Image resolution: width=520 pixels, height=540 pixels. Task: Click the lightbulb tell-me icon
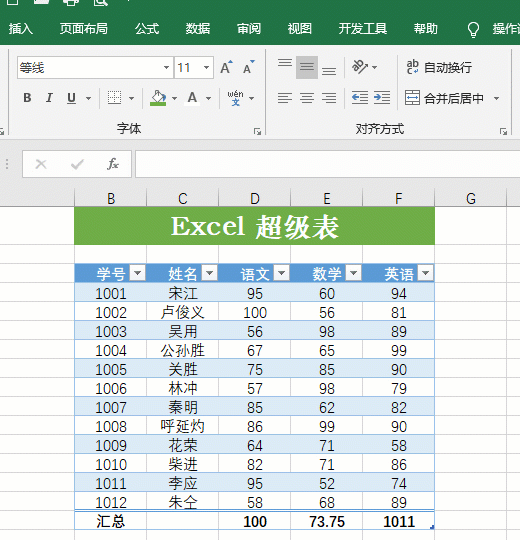pyautogui.click(x=474, y=30)
